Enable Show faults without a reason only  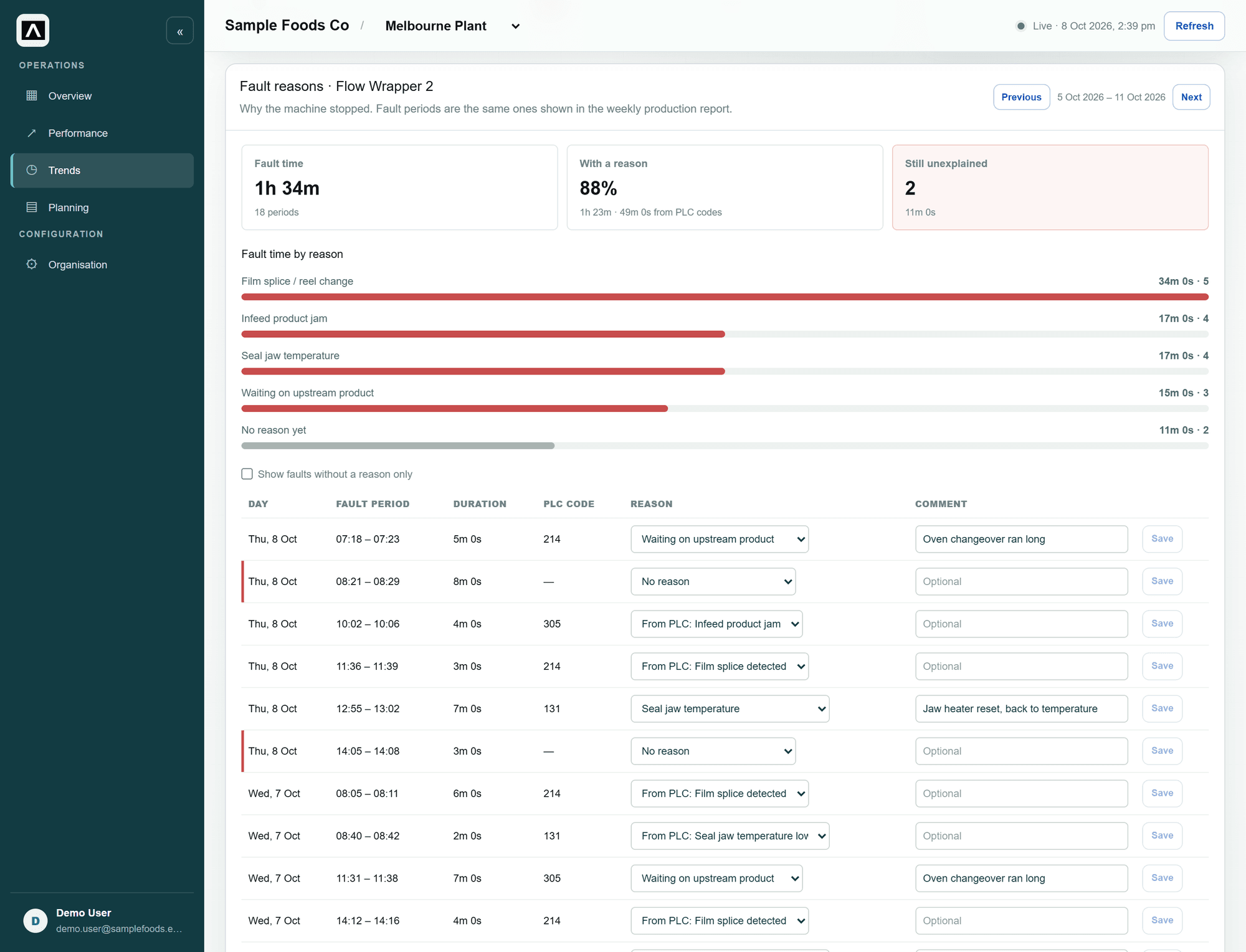247,474
